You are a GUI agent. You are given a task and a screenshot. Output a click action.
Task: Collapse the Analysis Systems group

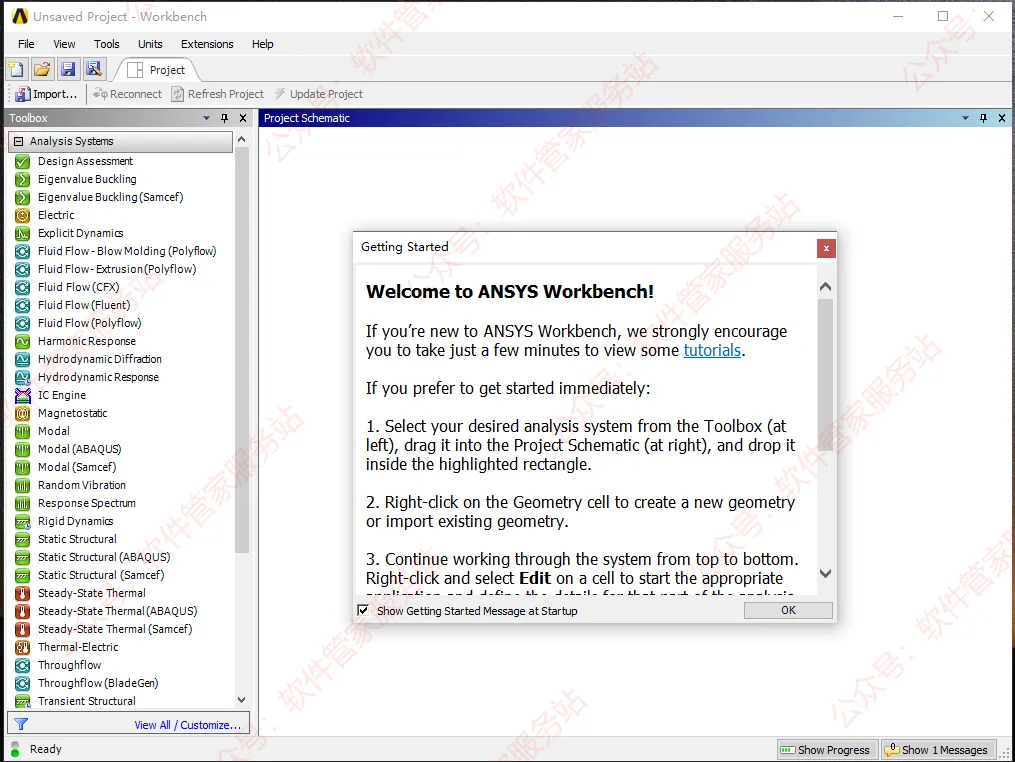[19, 141]
